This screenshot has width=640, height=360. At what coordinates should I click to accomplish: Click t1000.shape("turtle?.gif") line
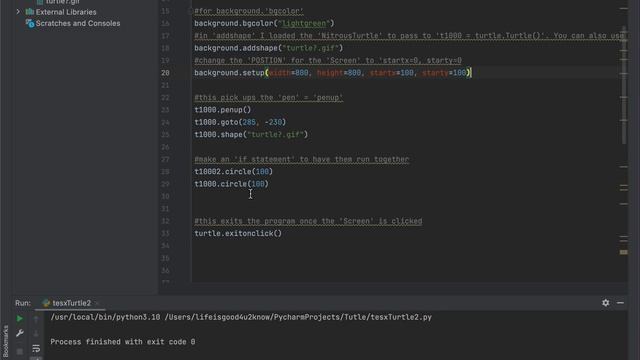[251, 135]
